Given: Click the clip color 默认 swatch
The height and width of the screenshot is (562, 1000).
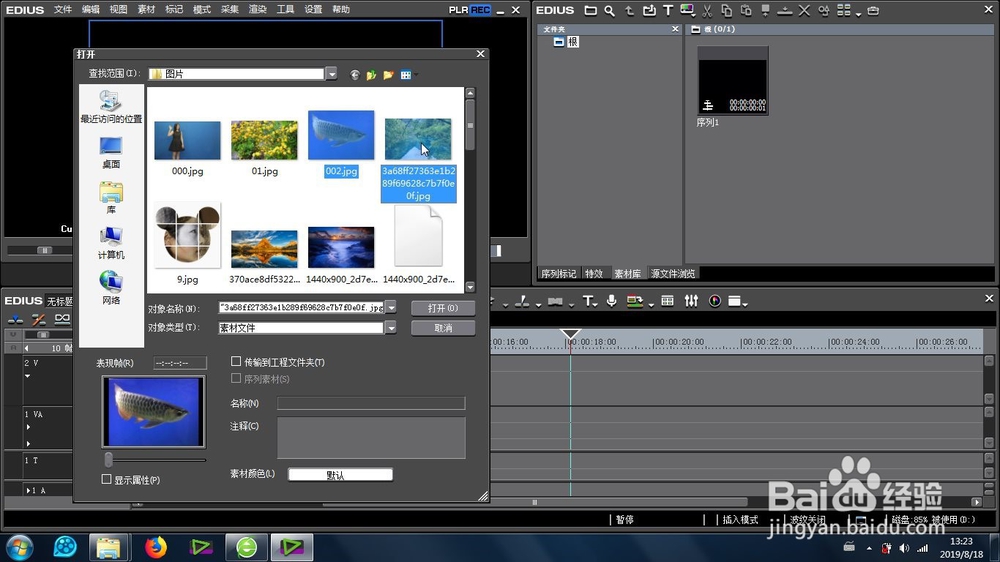Looking at the screenshot, I should click(341, 475).
